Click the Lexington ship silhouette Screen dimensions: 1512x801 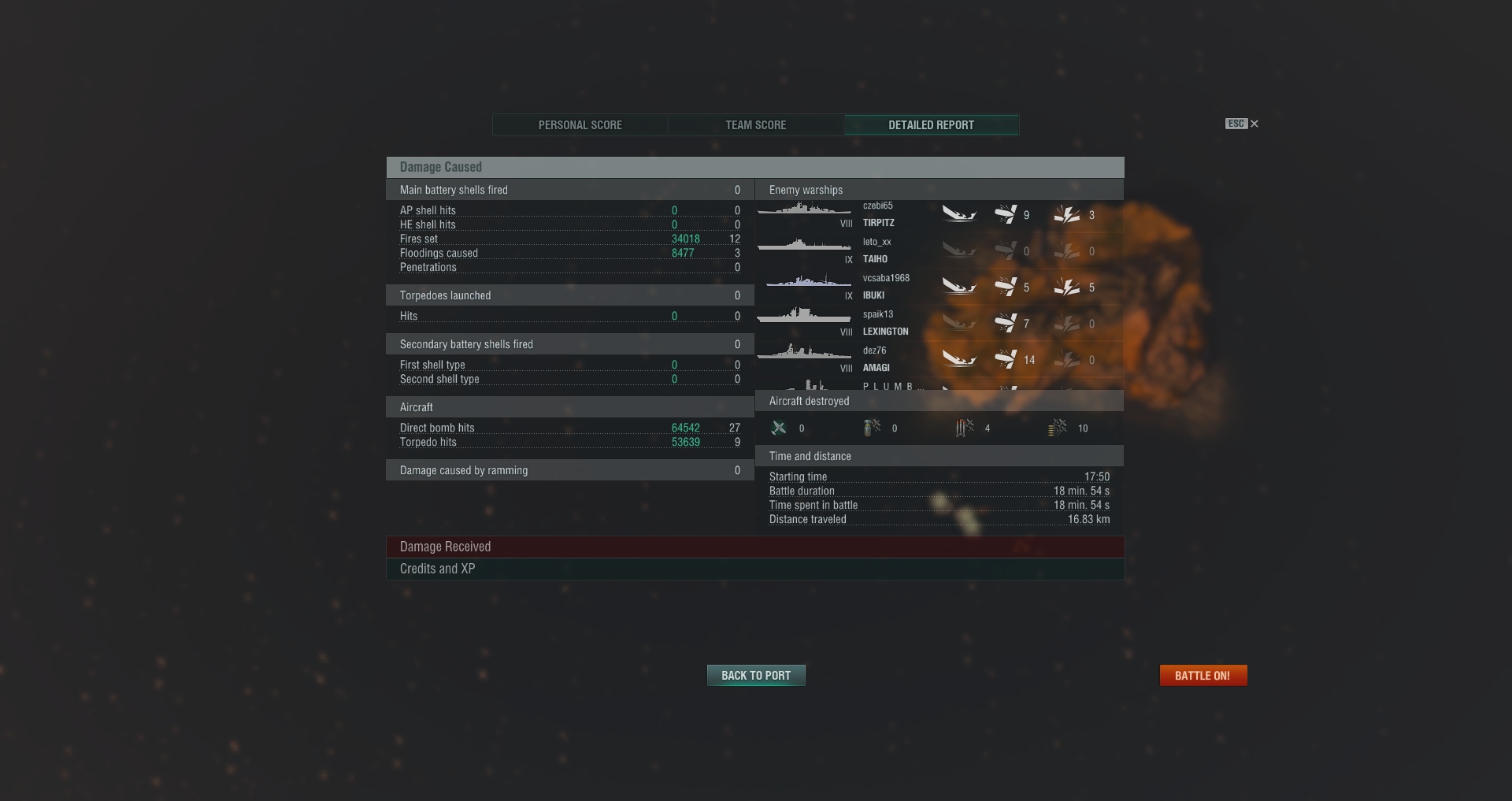pyautogui.click(x=804, y=315)
